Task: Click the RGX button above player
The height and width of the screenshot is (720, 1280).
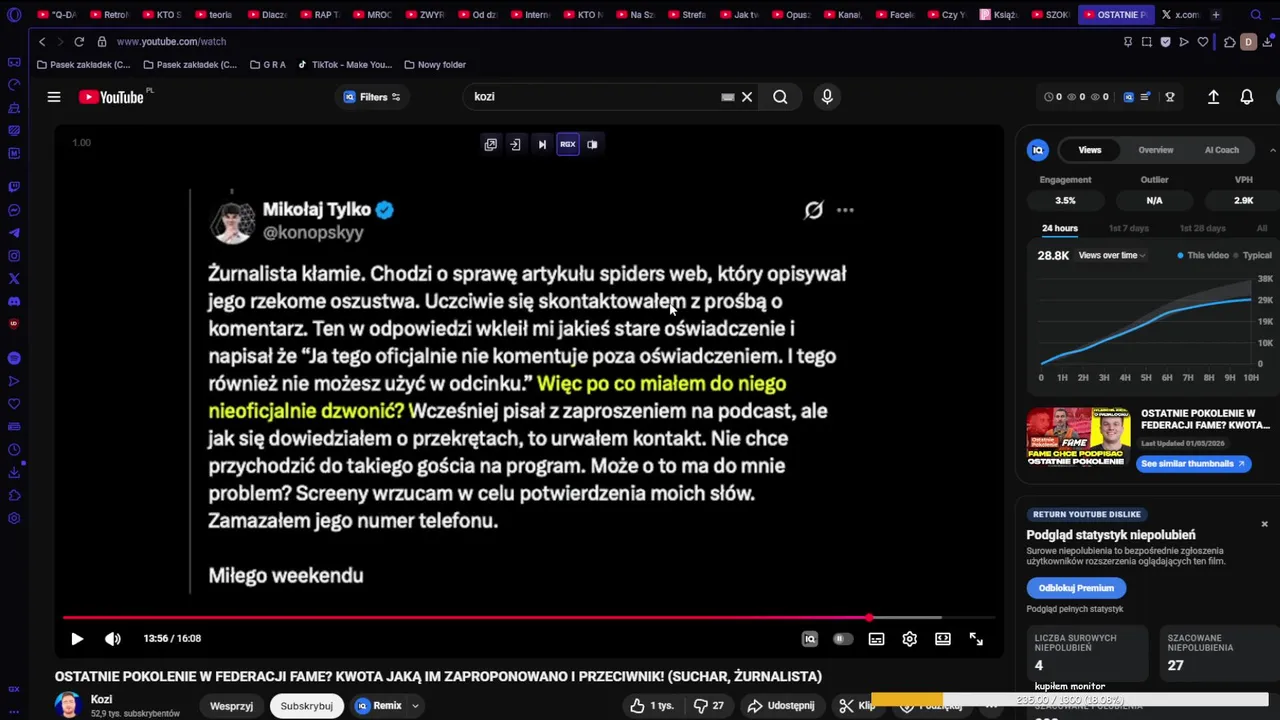Action: tap(567, 144)
